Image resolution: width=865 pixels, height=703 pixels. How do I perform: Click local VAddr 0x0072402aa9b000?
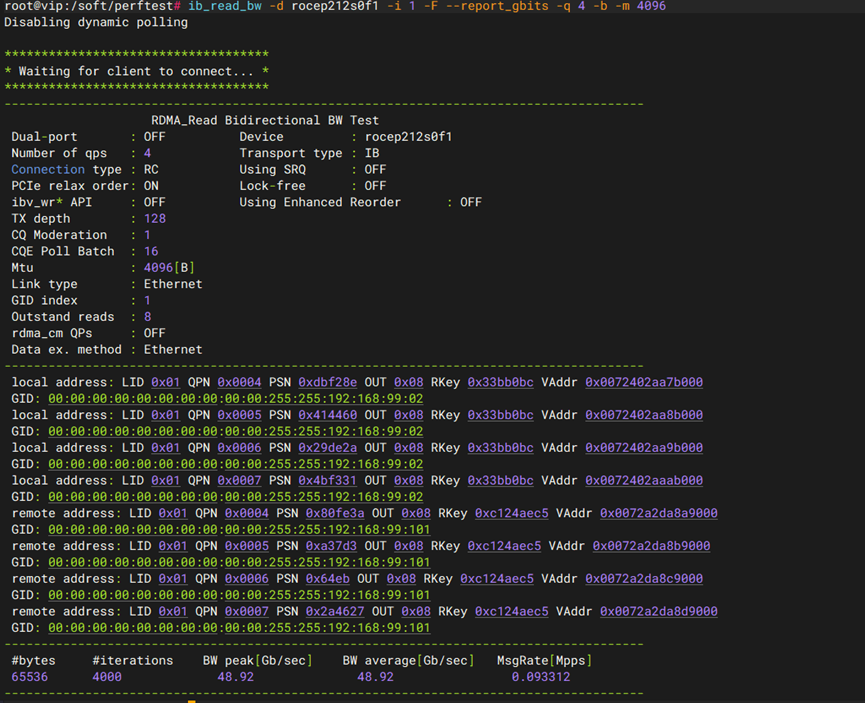click(643, 448)
